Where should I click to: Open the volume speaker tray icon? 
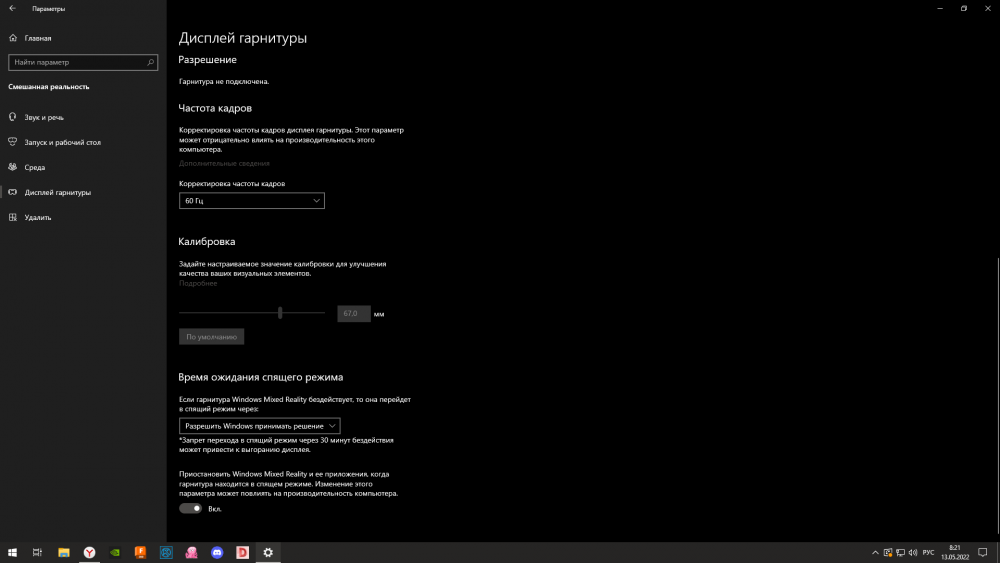coord(913,553)
